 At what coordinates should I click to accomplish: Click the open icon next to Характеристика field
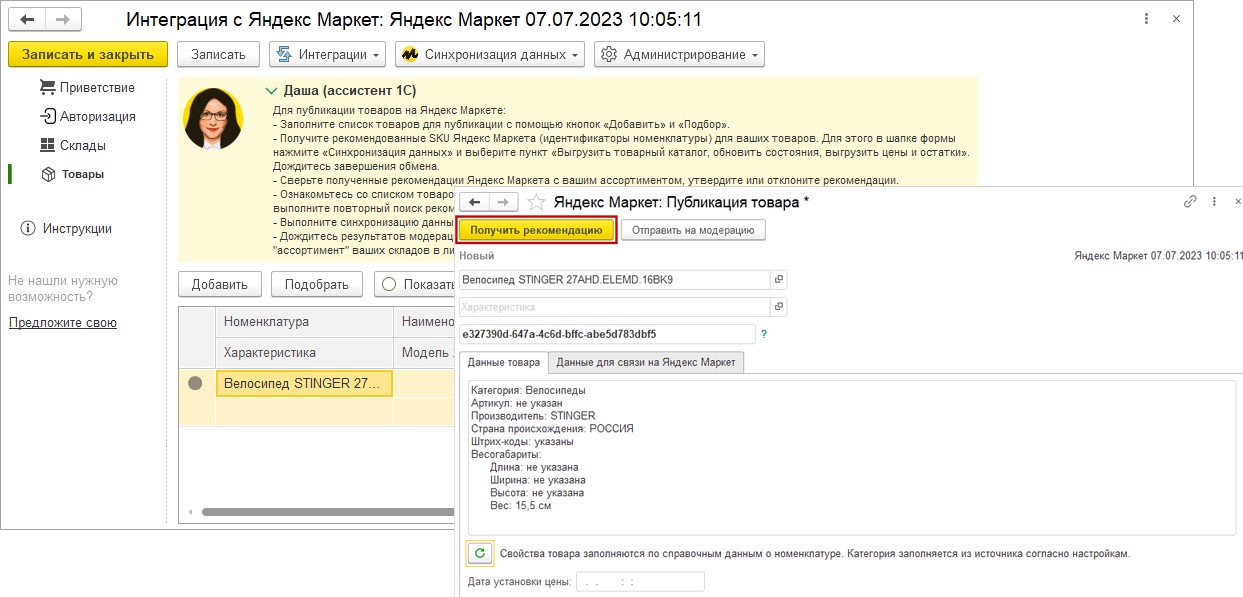pyautogui.click(x=780, y=307)
